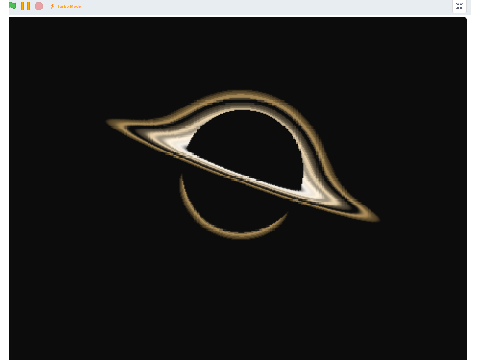Click the orange Turbo Mode lightning icon

[x=52, y=6]
